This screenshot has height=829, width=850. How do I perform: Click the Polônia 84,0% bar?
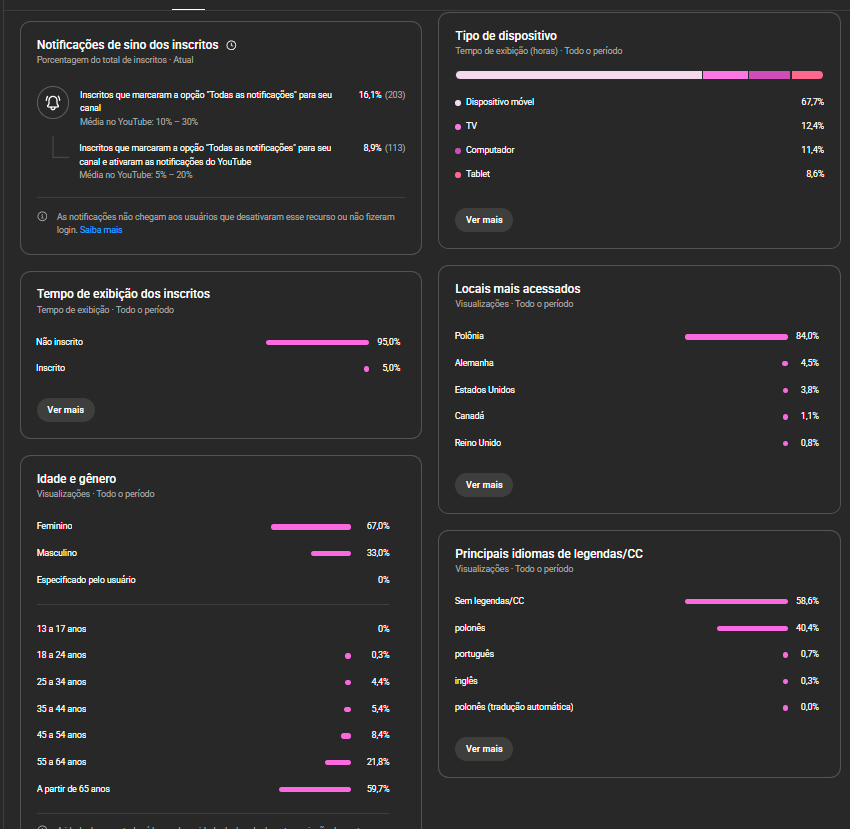coord(736,337)
